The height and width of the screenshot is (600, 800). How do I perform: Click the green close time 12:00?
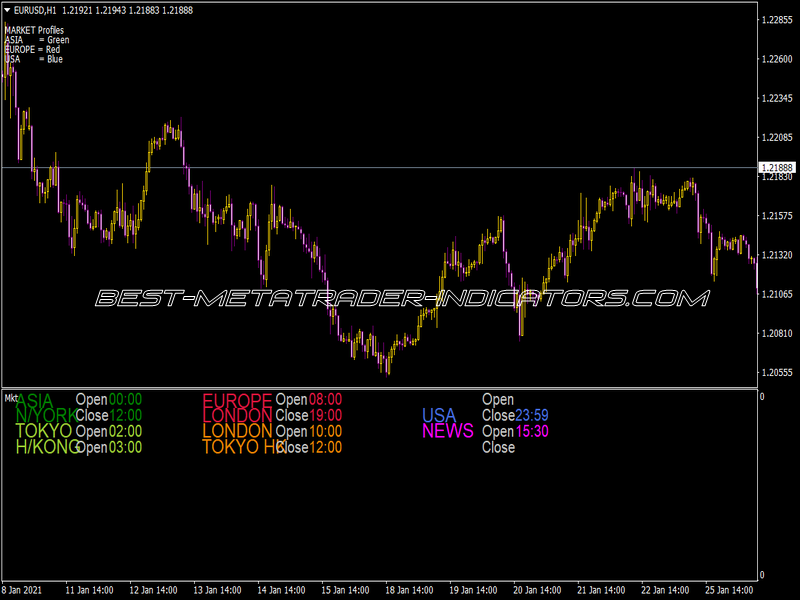click(x=126, y=415)
